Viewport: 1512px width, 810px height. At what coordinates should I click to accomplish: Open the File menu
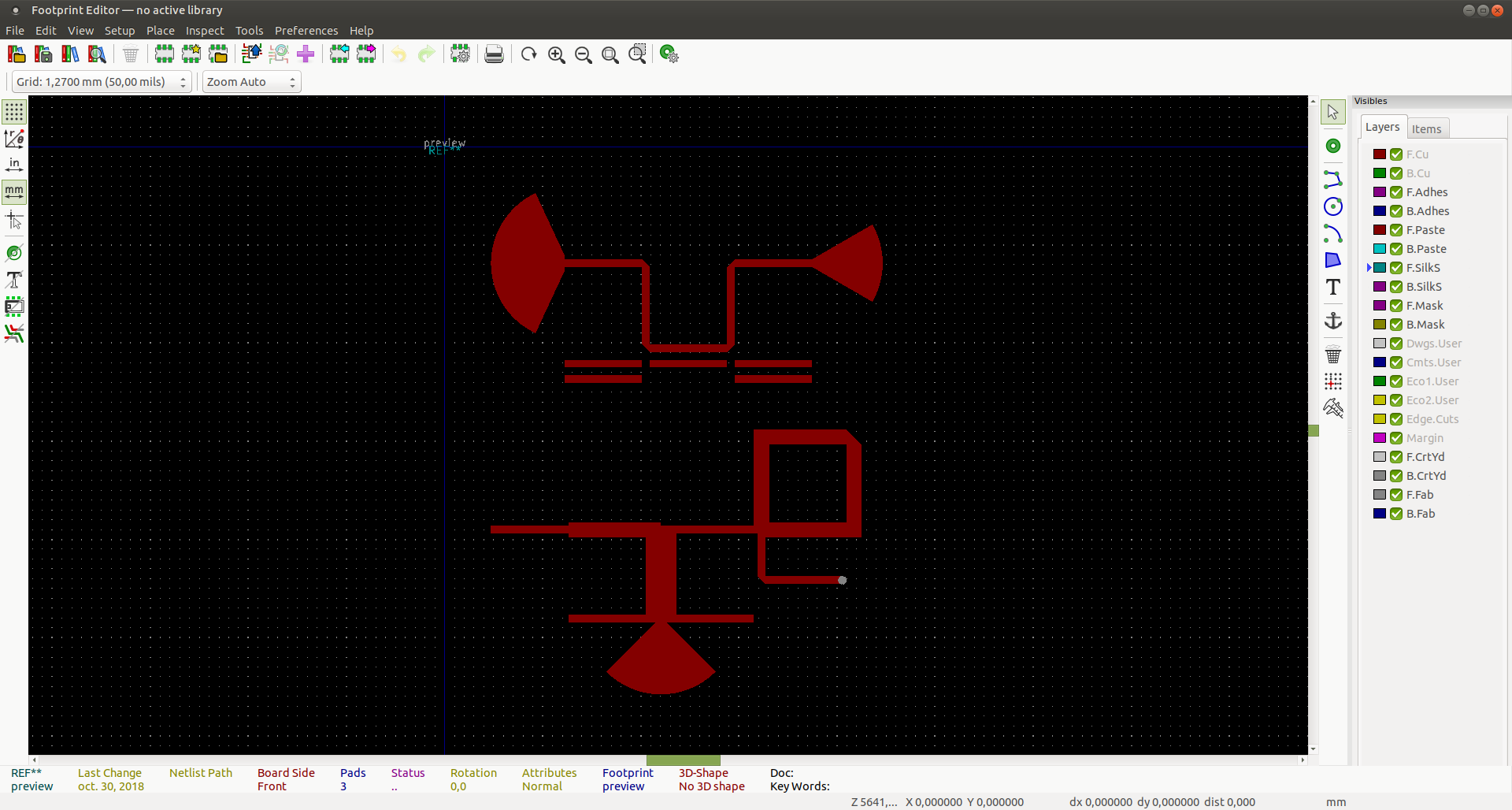click(x=15, y=31)
